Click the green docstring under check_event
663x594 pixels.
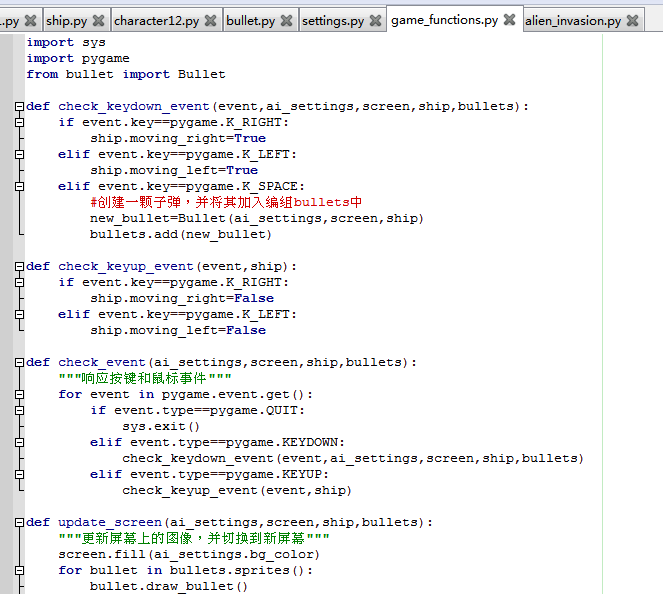click(x=145, y=378)
